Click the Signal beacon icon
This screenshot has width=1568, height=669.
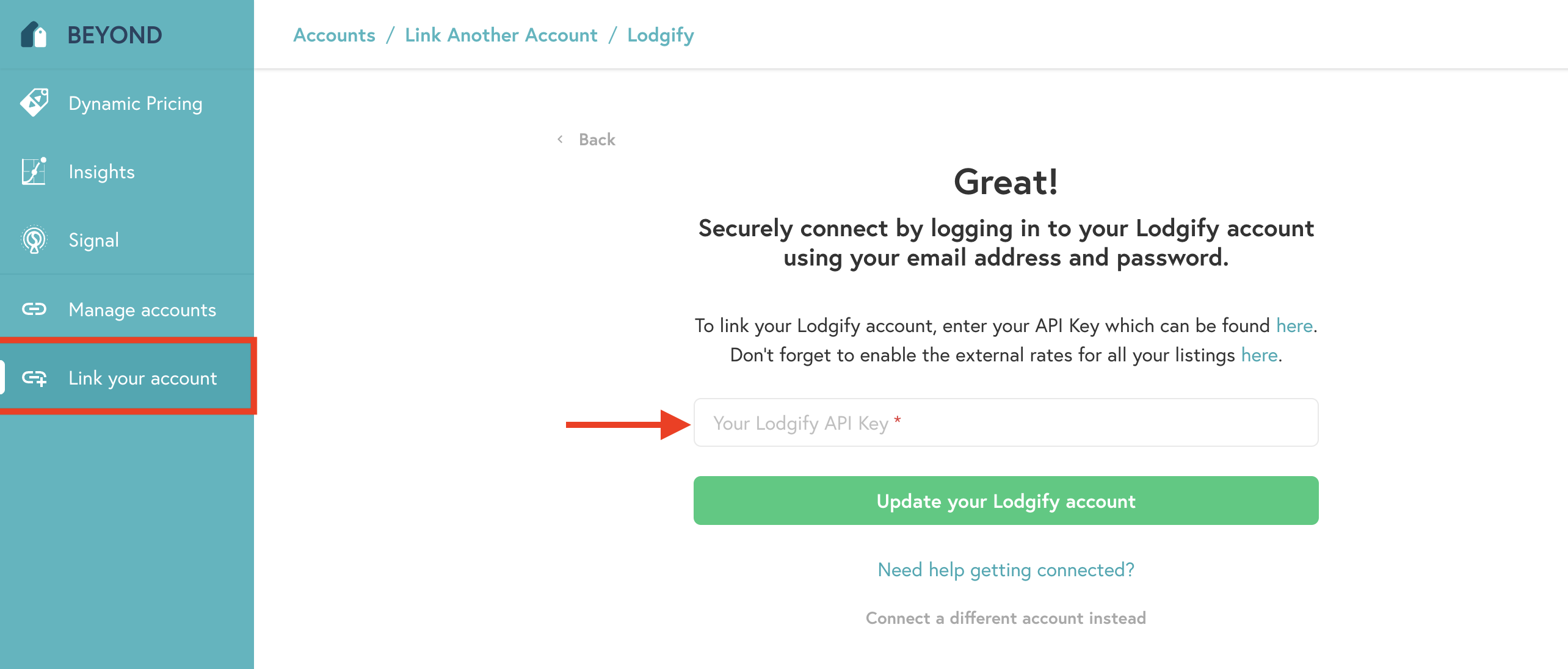click(x=34, y=240)
